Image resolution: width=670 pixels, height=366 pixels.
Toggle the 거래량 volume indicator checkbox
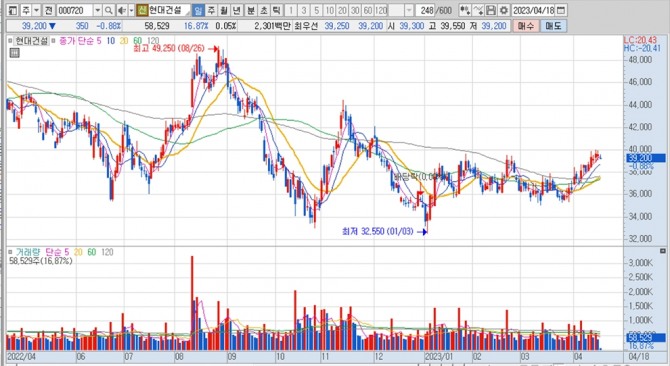11,252
